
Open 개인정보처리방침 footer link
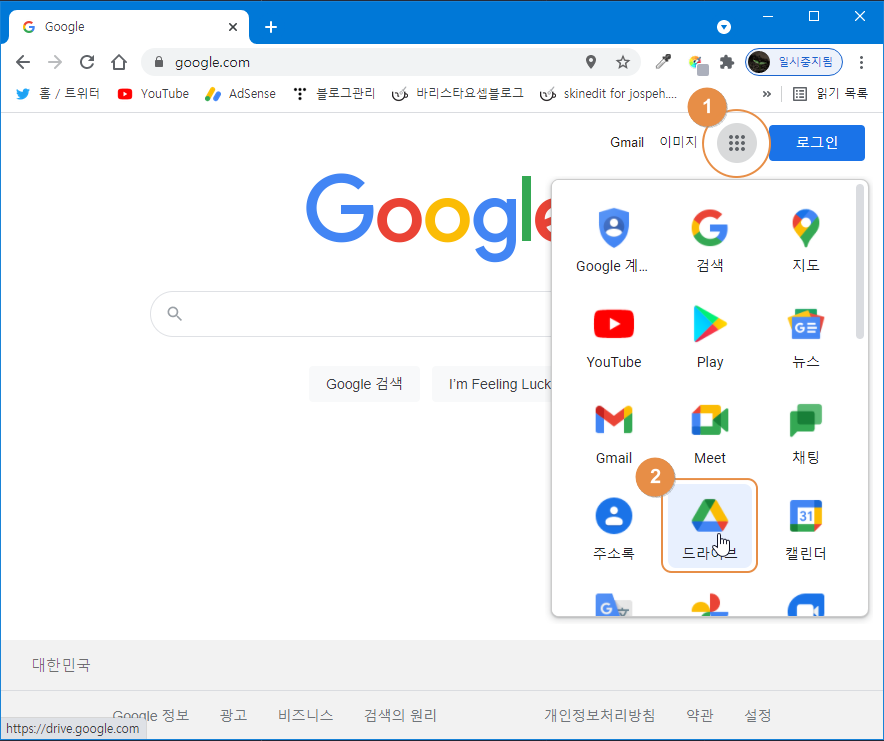click(599, 715)
